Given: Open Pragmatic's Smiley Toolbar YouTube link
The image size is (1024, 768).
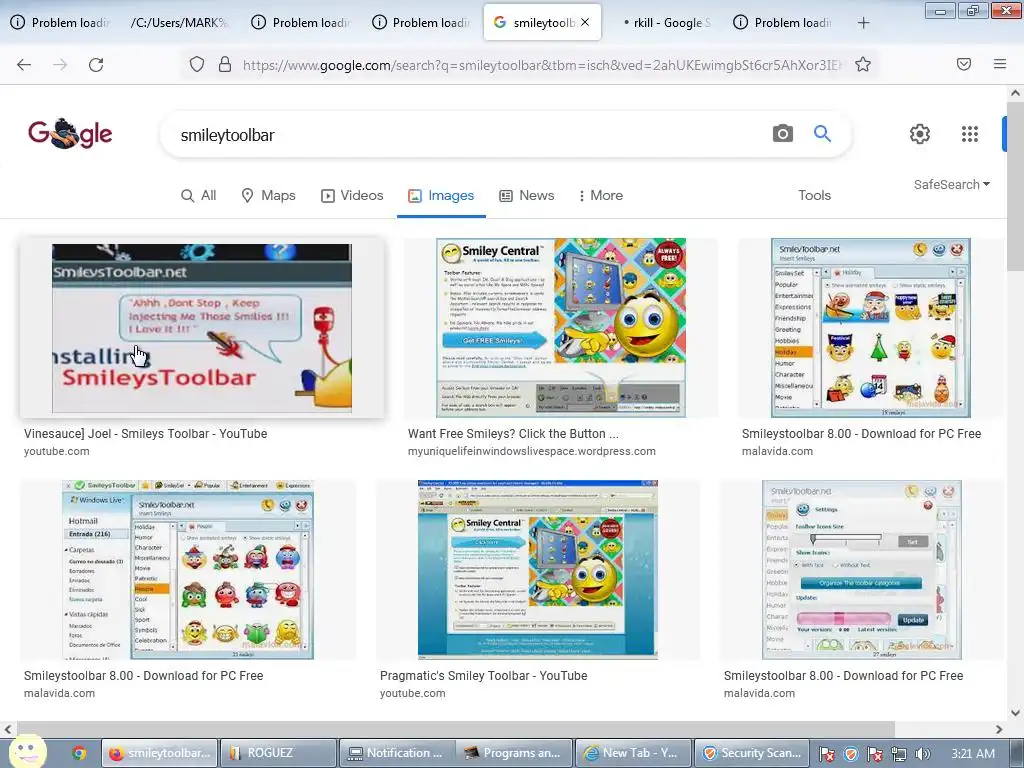Looking at the screenshot, I should [x=483, y=676].
